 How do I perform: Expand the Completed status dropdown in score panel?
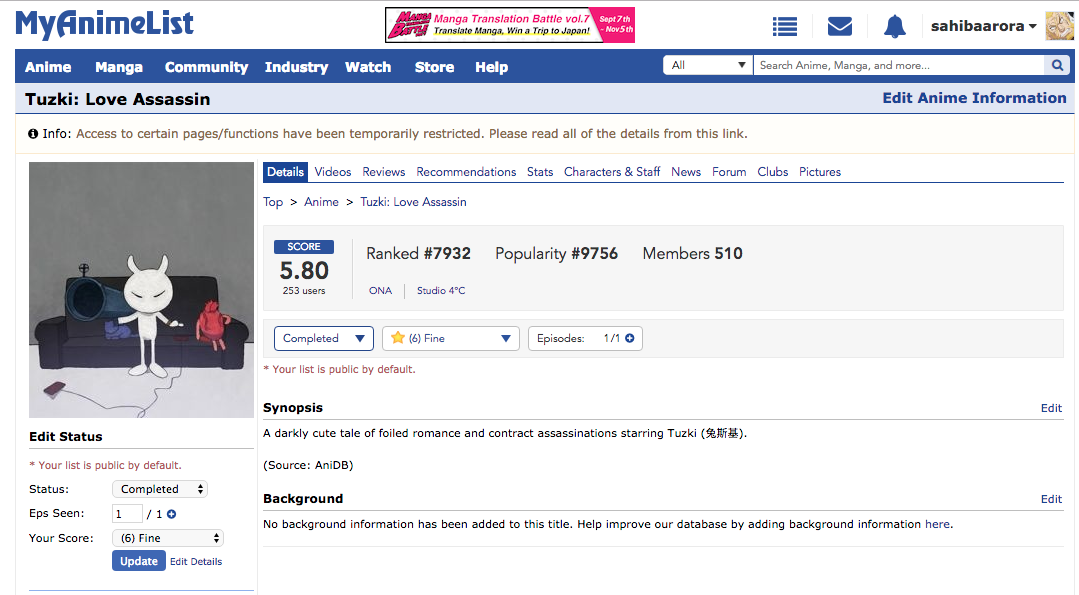[x=323, y=339]
